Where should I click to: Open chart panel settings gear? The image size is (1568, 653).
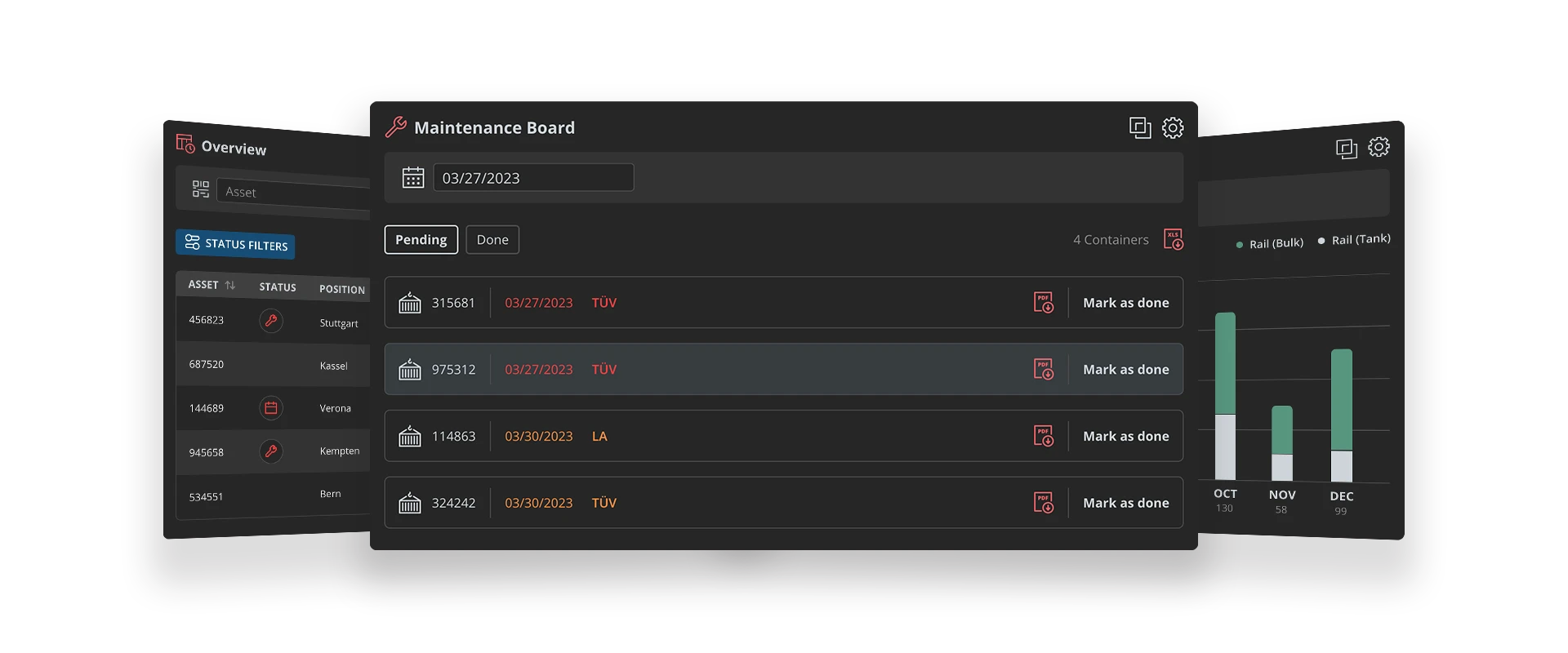(x=1379, y=147)
